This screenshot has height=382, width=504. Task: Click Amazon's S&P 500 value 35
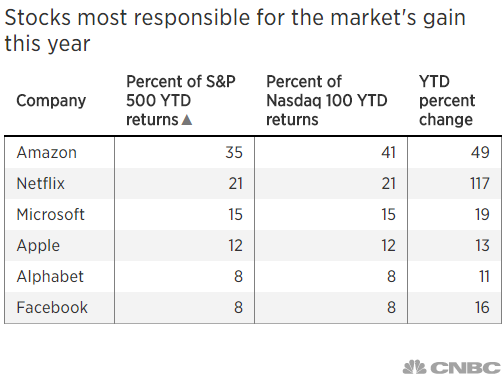[234, 152]
